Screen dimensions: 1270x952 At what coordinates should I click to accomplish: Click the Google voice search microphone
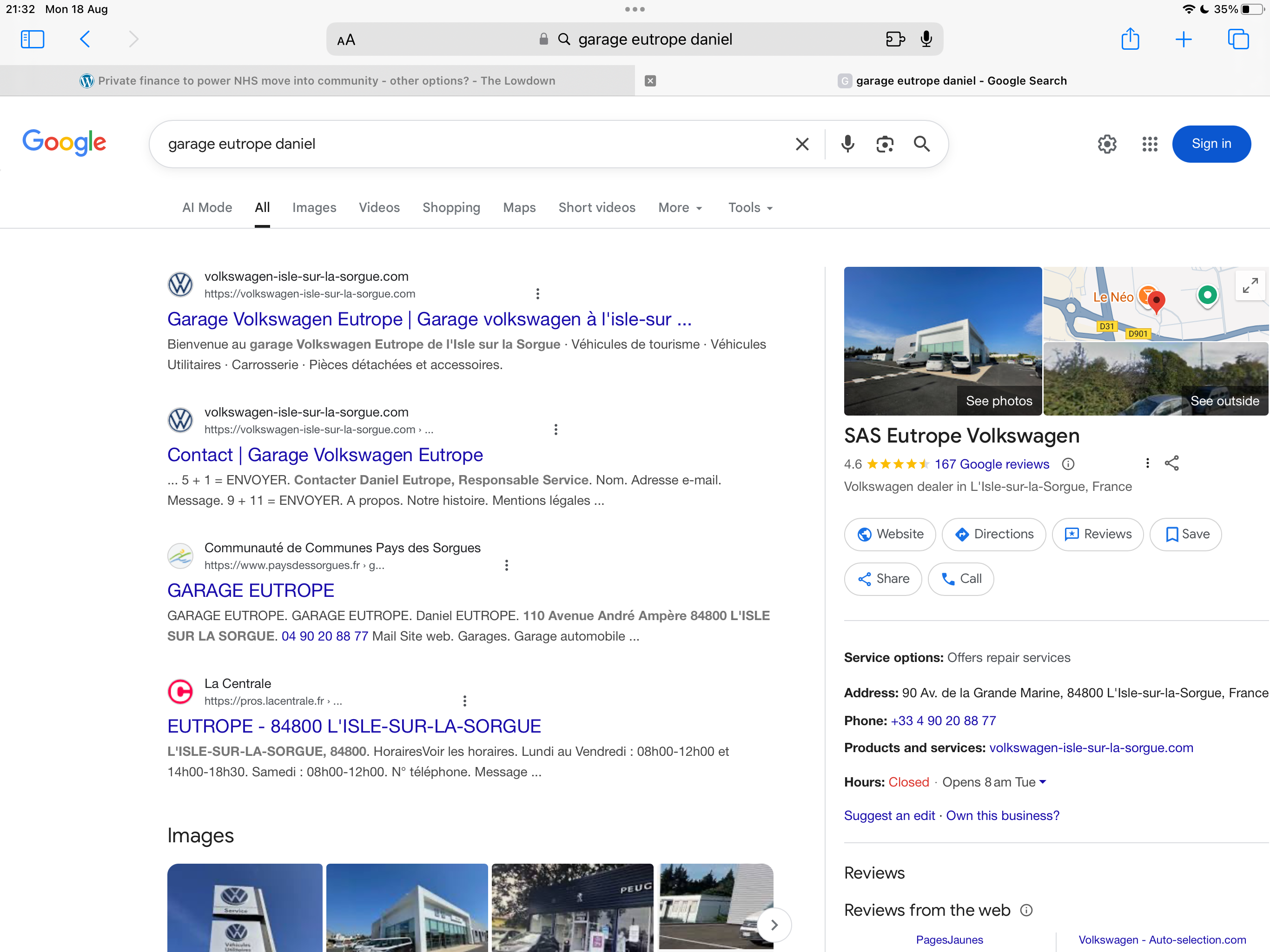(x=847, y=144)
